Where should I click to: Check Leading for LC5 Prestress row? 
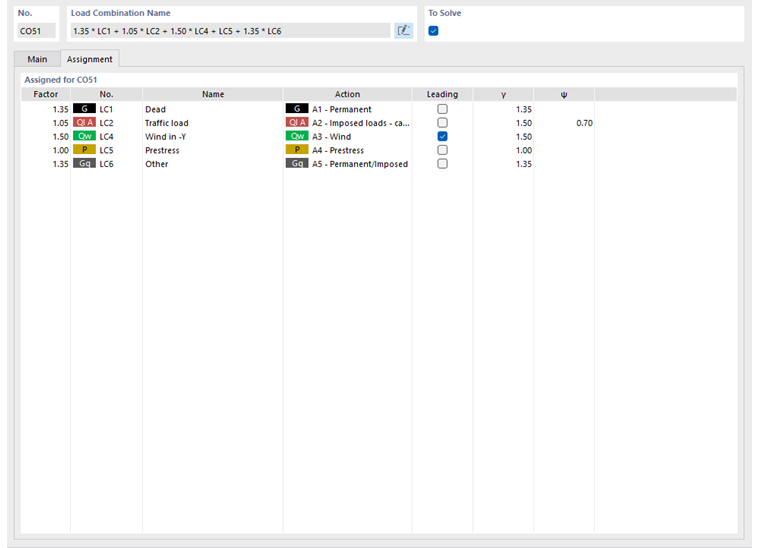[442, 150]
